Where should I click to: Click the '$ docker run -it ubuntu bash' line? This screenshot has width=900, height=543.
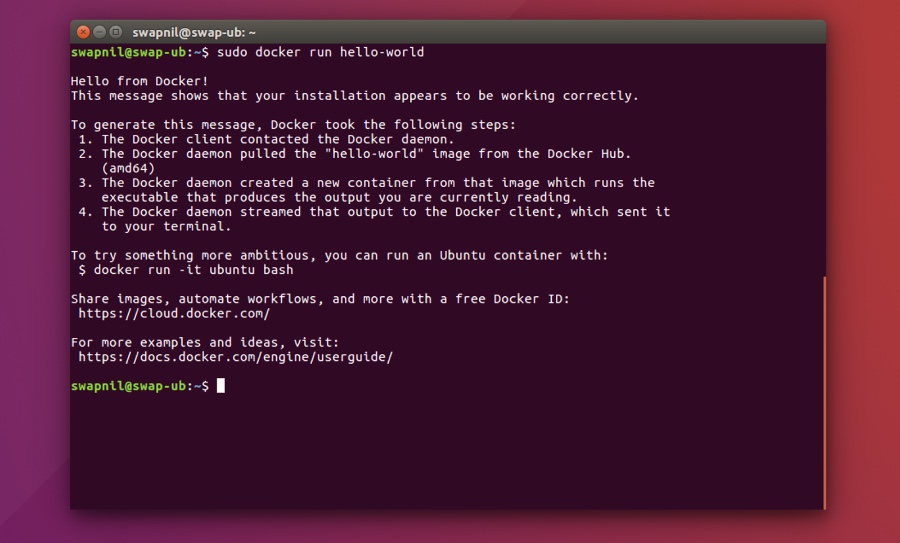point(186,270)
